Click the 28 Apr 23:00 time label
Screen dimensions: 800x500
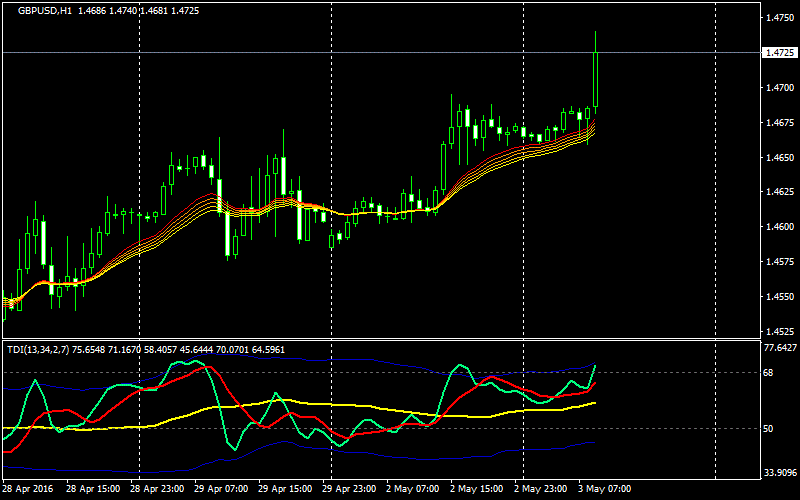(x=157, y=489)
